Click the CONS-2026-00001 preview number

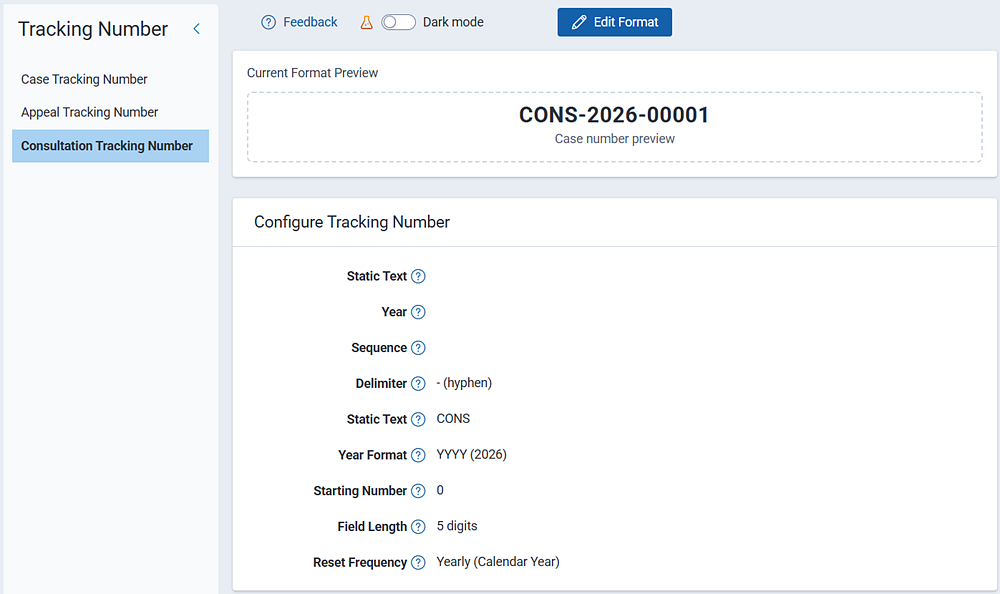click(x=614, y=115)
